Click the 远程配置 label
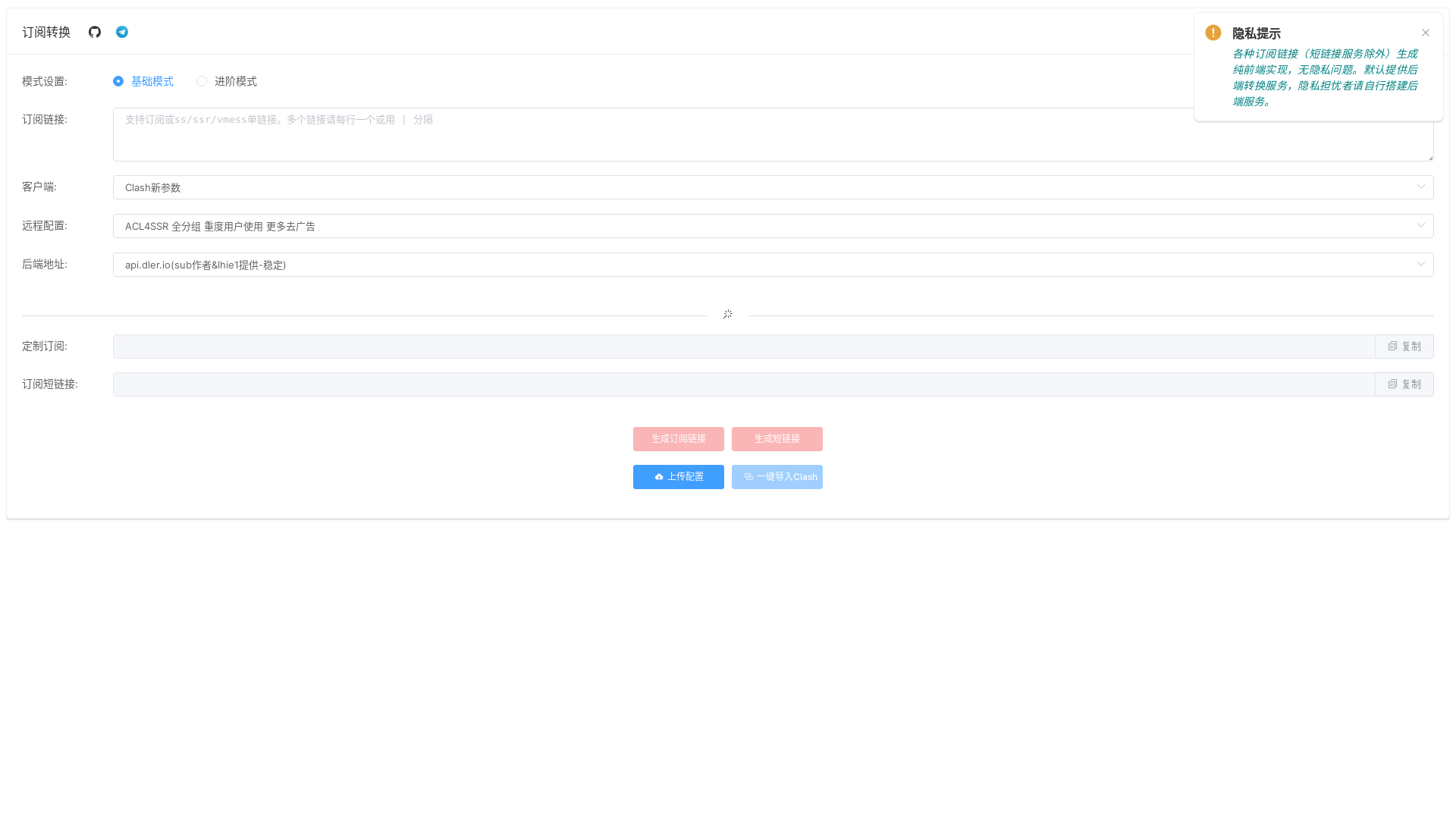 [45, 225]
